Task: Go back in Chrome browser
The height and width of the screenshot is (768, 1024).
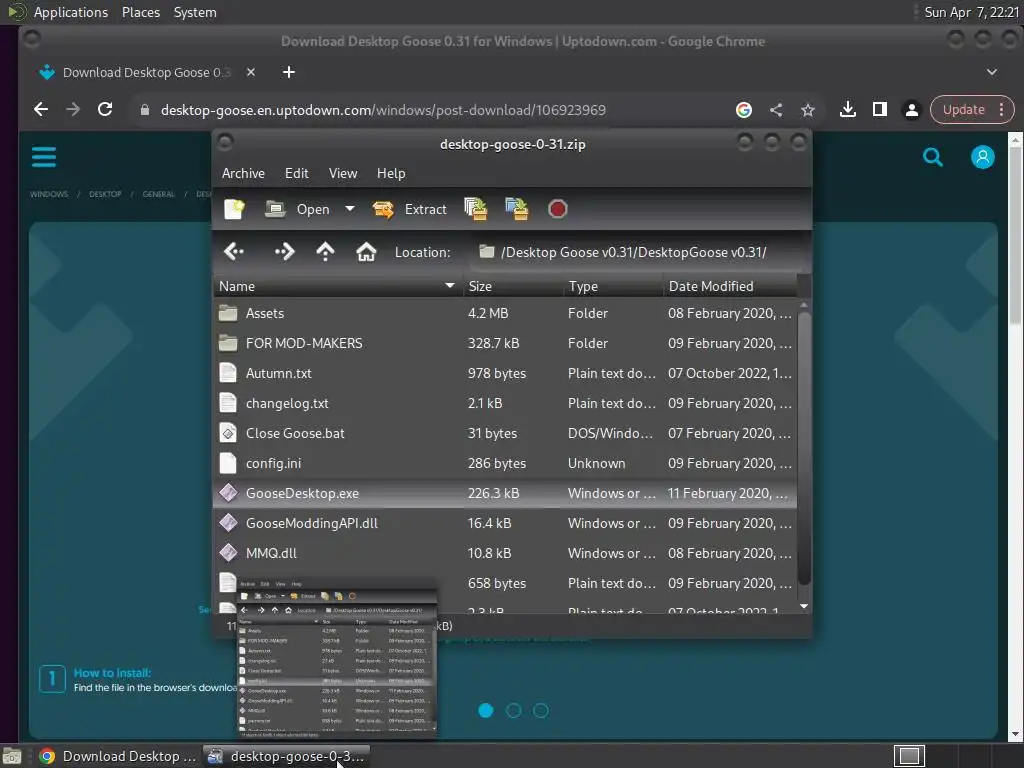Action: pyautogui.click(x=41, y=110)
